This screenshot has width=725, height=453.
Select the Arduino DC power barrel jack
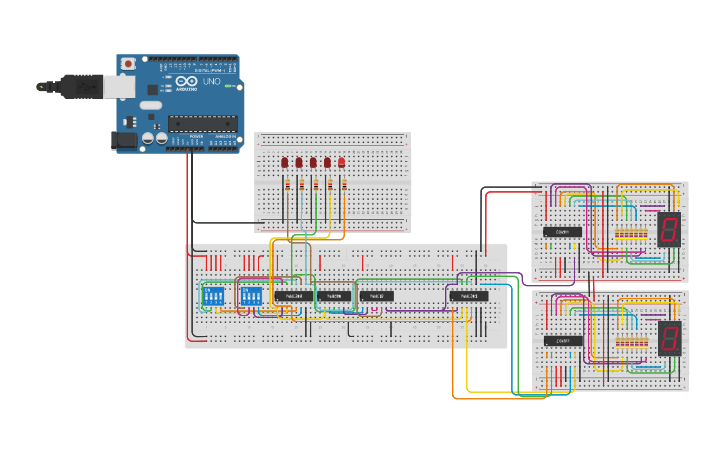[124, 141]
